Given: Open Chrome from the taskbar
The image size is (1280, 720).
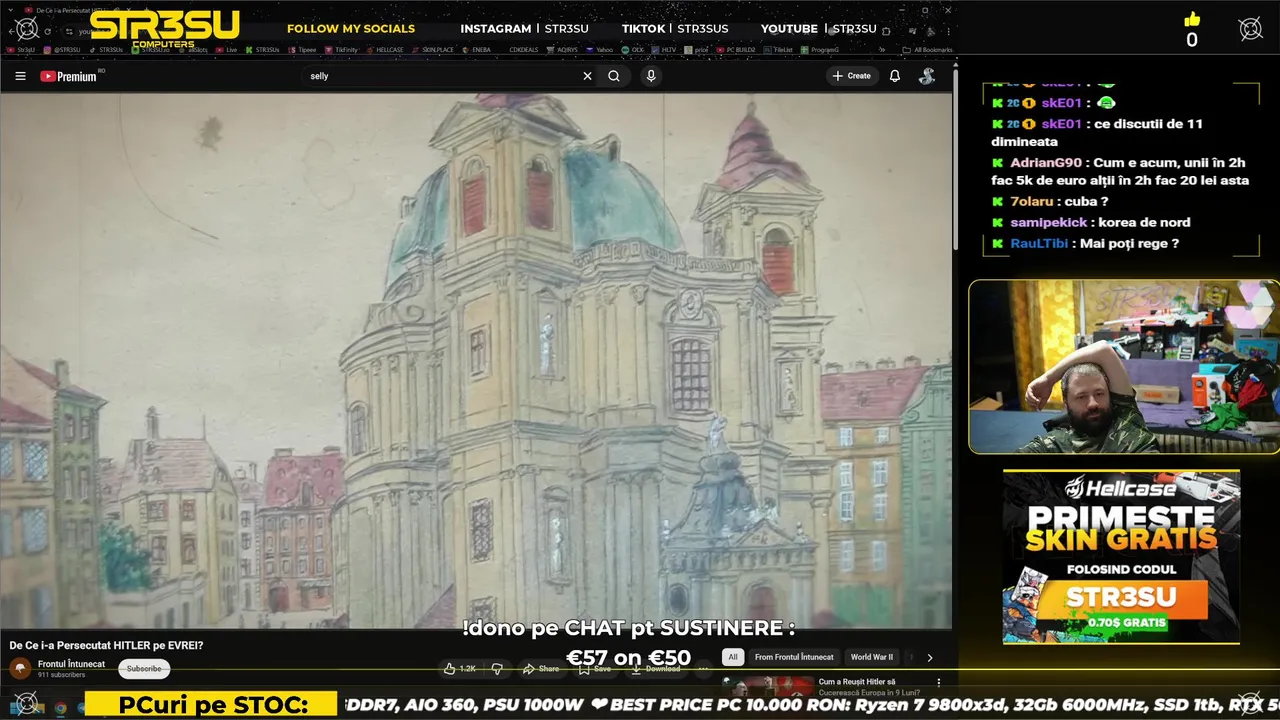Looking at the screenshot, I should (x=60, y=708).
